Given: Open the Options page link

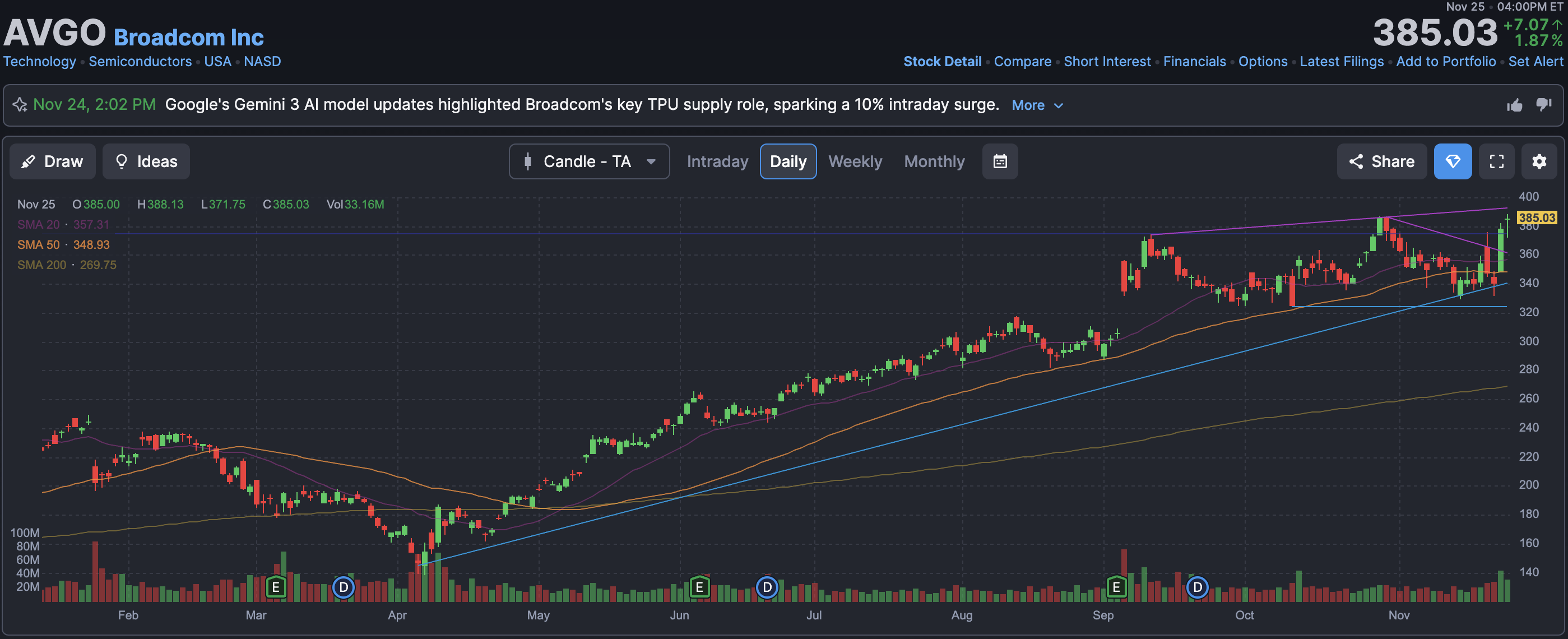Looking at the screenshot, I should (1263, 62).
